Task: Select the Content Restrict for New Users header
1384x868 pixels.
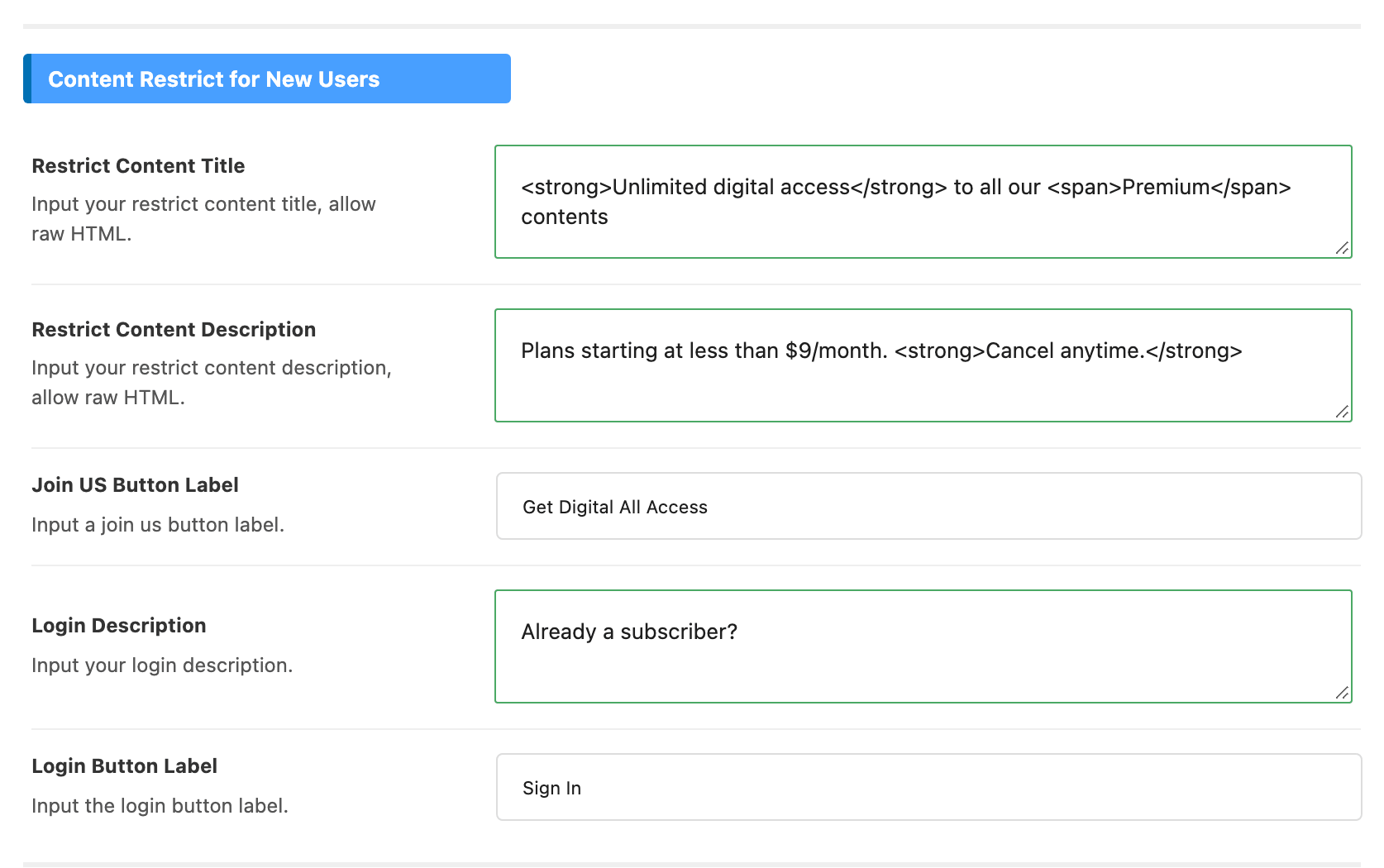Action: [267, 79]
